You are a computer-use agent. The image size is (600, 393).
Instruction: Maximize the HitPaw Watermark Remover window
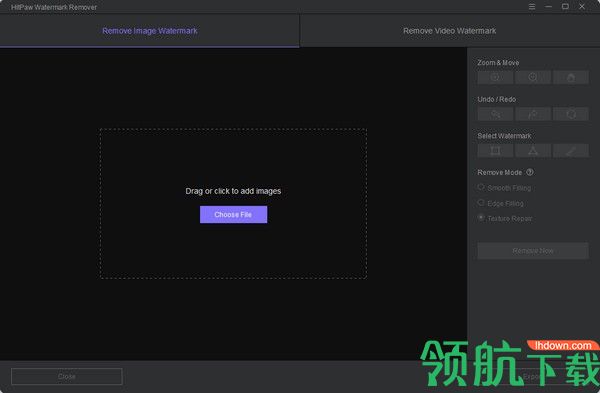565,7
